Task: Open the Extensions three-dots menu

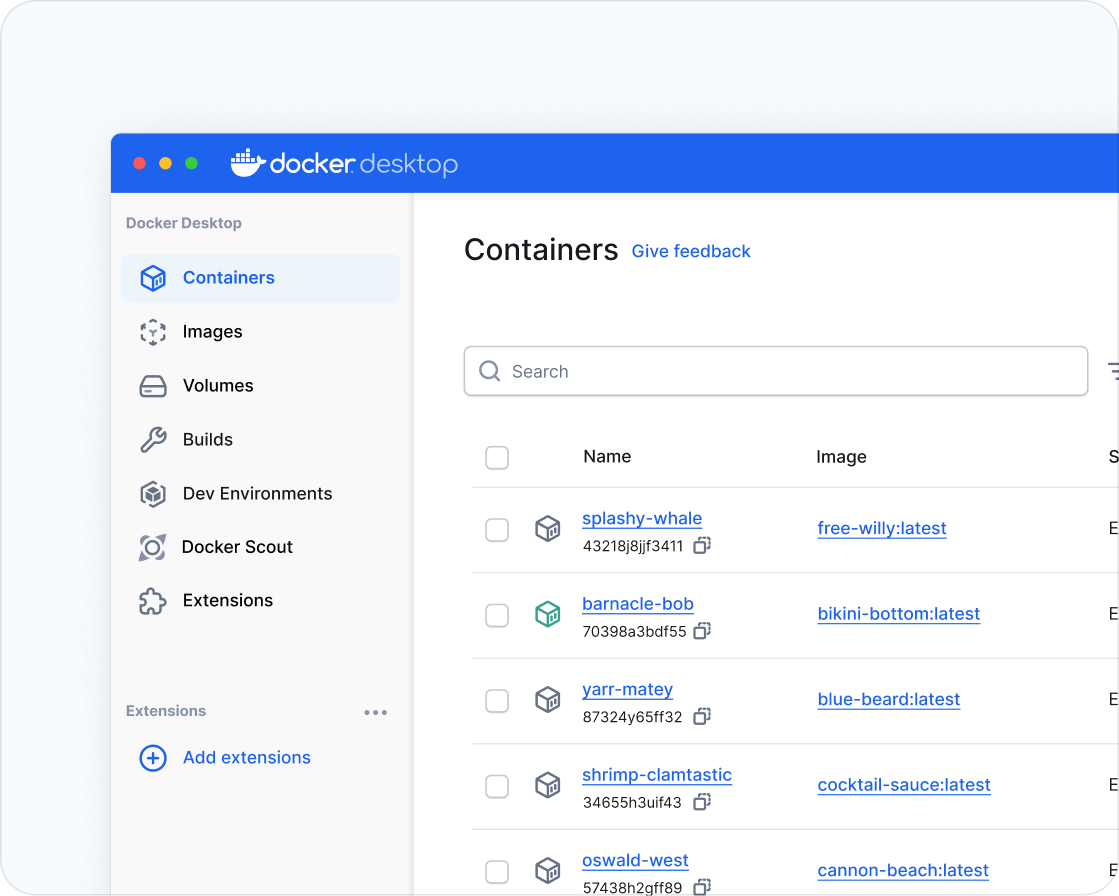Action: click(375, 712)
